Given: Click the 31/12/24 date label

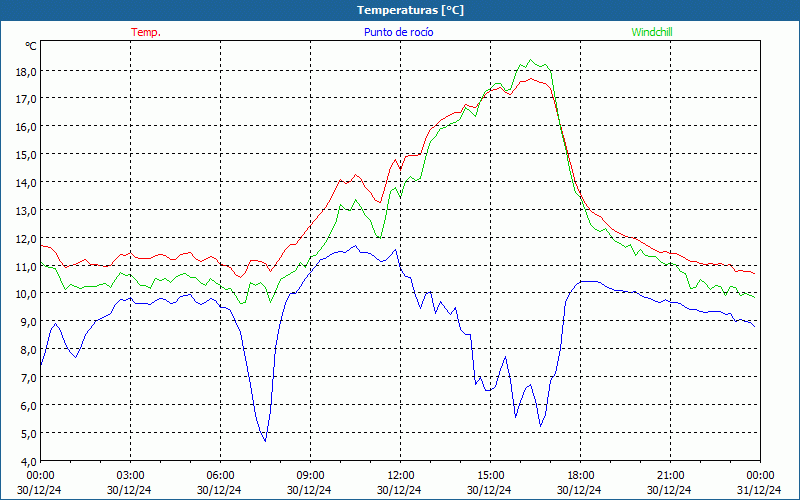Looking at the screenshot, I should (x=759, y=490).
